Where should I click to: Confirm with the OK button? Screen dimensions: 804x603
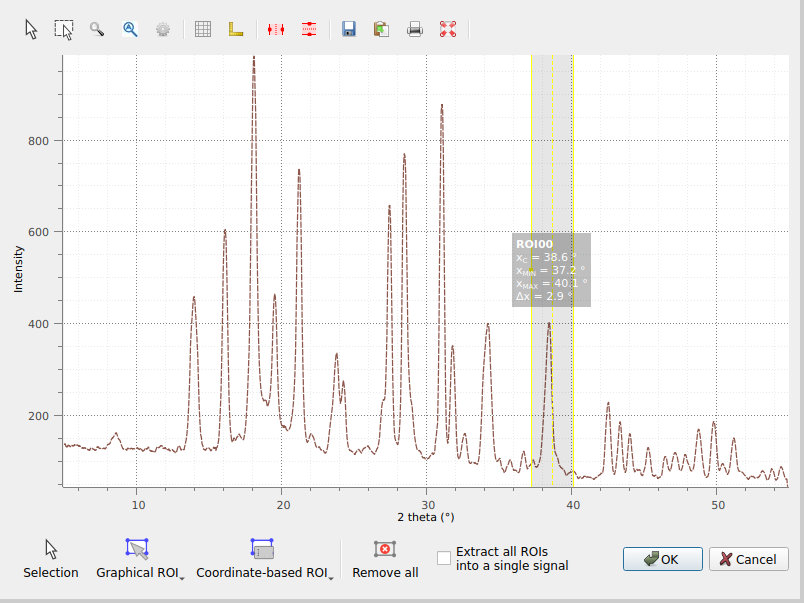(662, 559)
